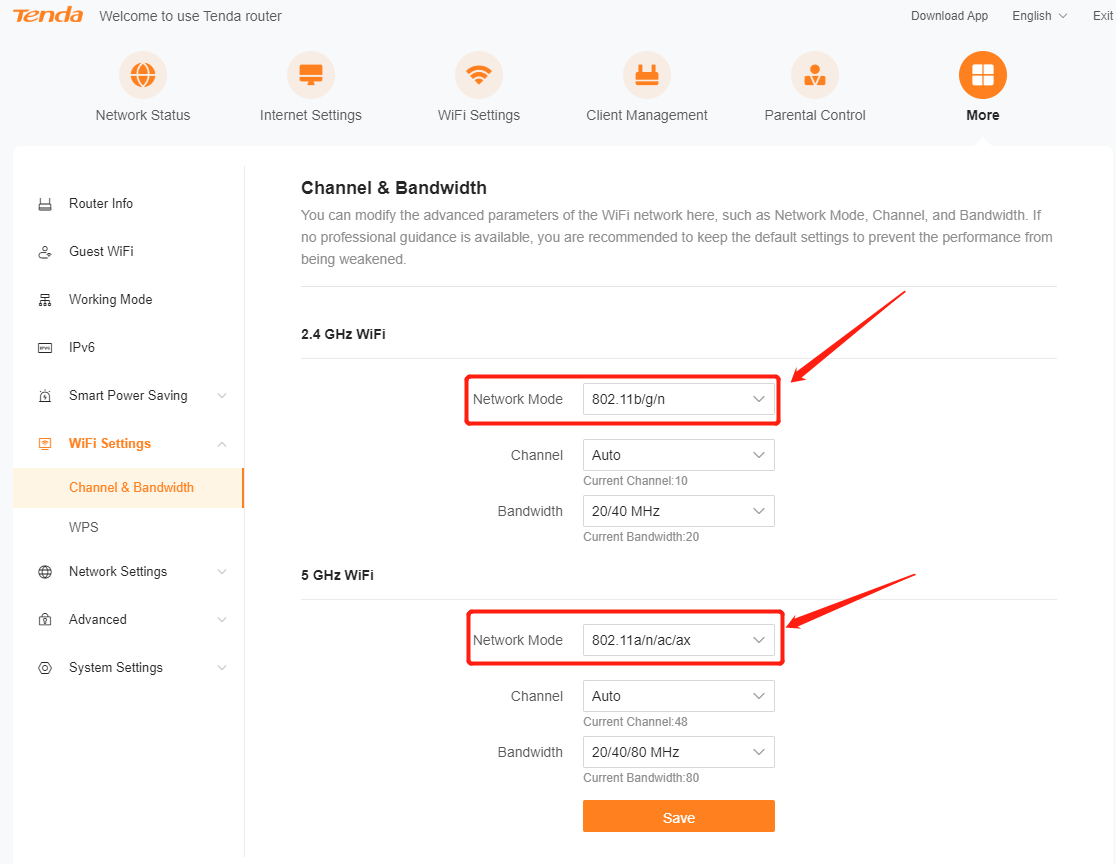This screenshot has height=864, width=1116.
Task: Switch to the WPS submenu item
Action: click(x=84, y=527)
